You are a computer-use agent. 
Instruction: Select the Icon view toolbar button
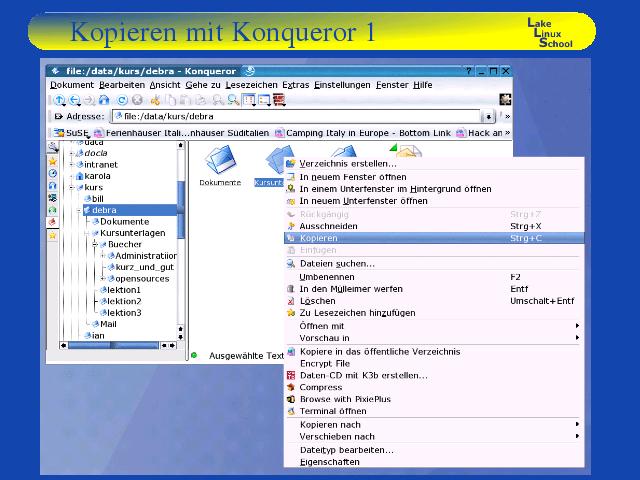coord(249,100)
